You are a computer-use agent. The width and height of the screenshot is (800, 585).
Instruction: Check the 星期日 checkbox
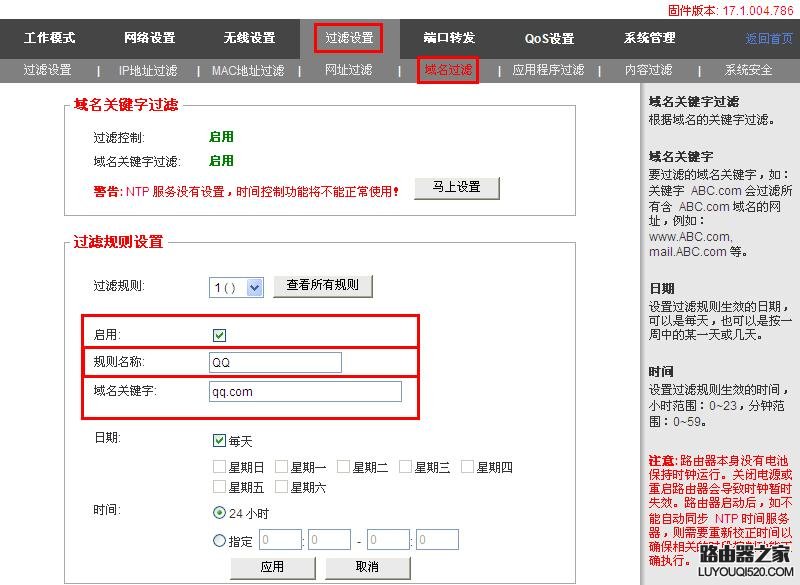pos(219,466)
